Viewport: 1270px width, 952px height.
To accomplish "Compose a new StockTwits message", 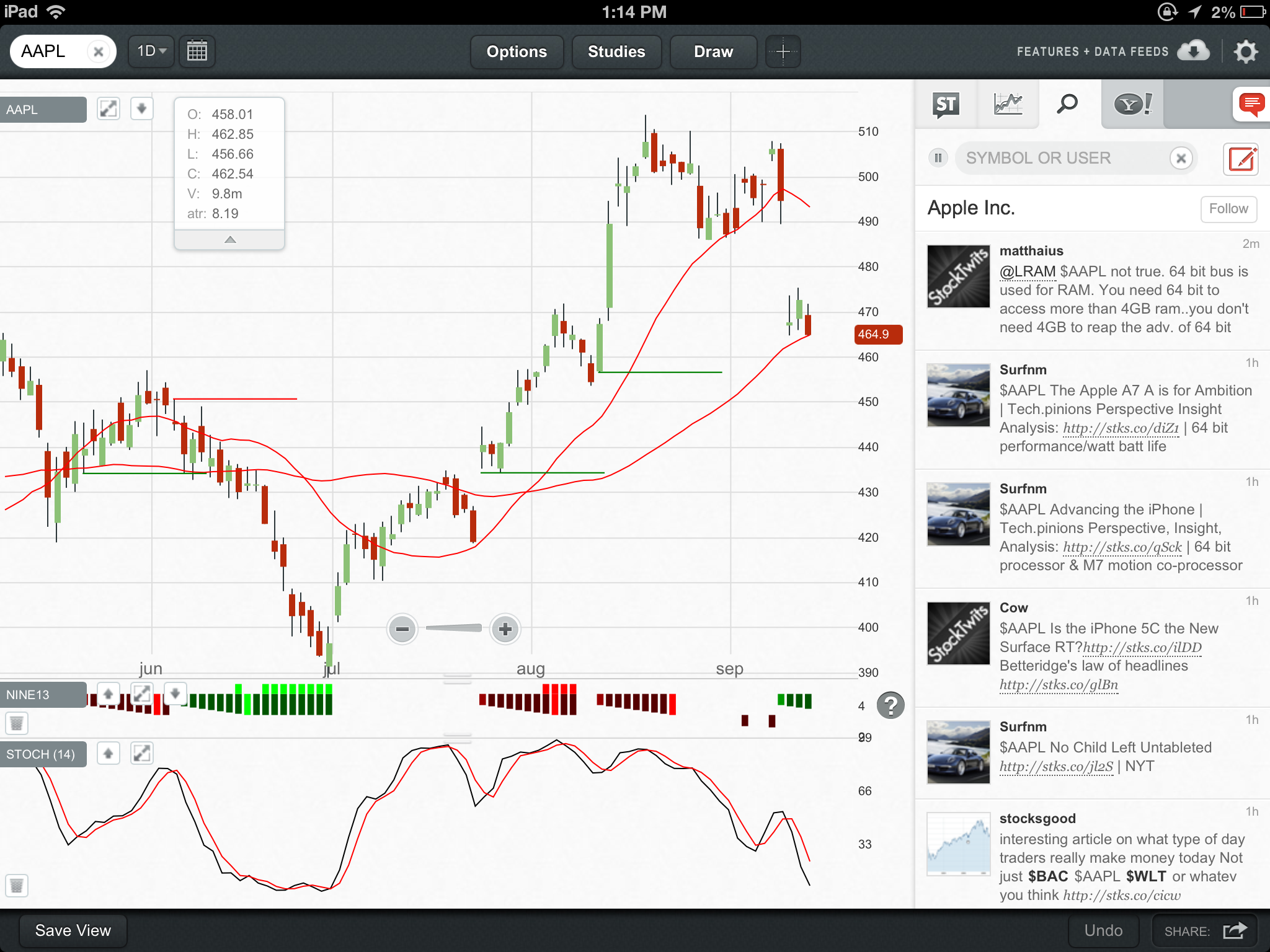I will click(x=1241, y=159).
